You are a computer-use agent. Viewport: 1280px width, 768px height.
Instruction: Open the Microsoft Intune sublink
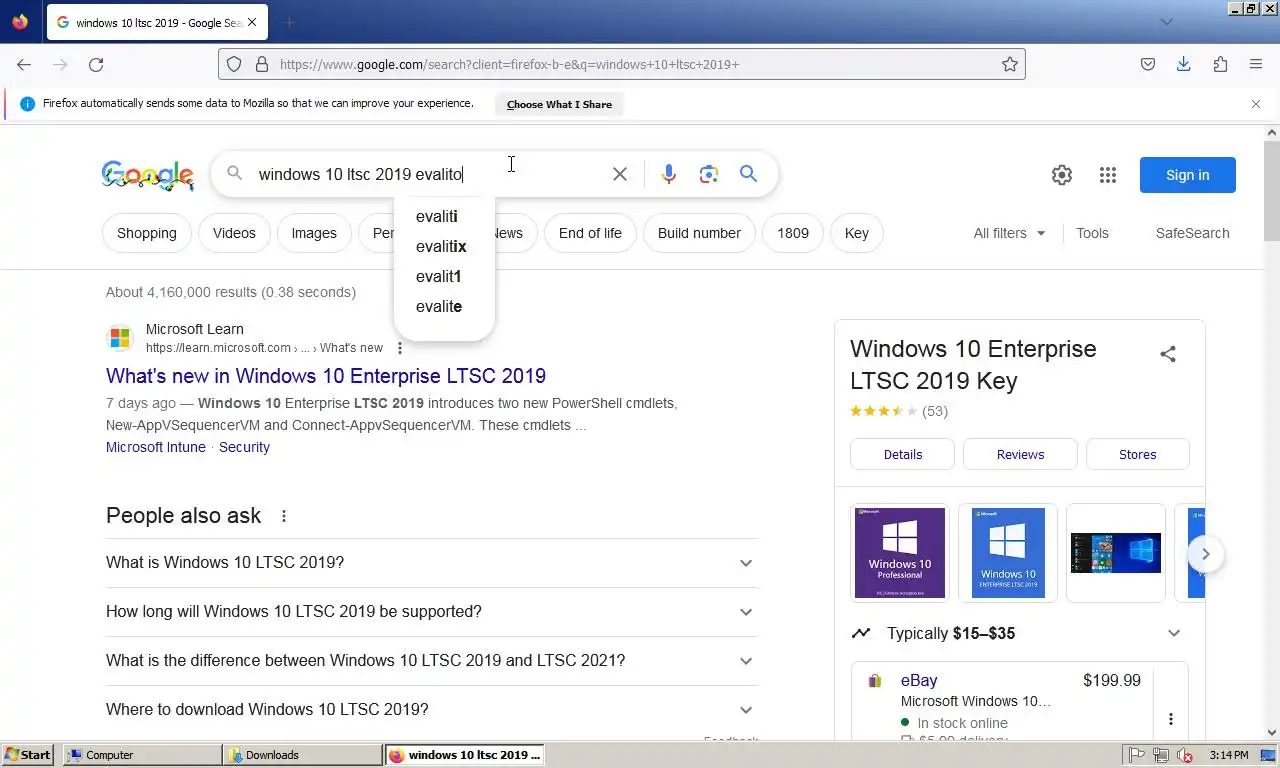[156, 447]
